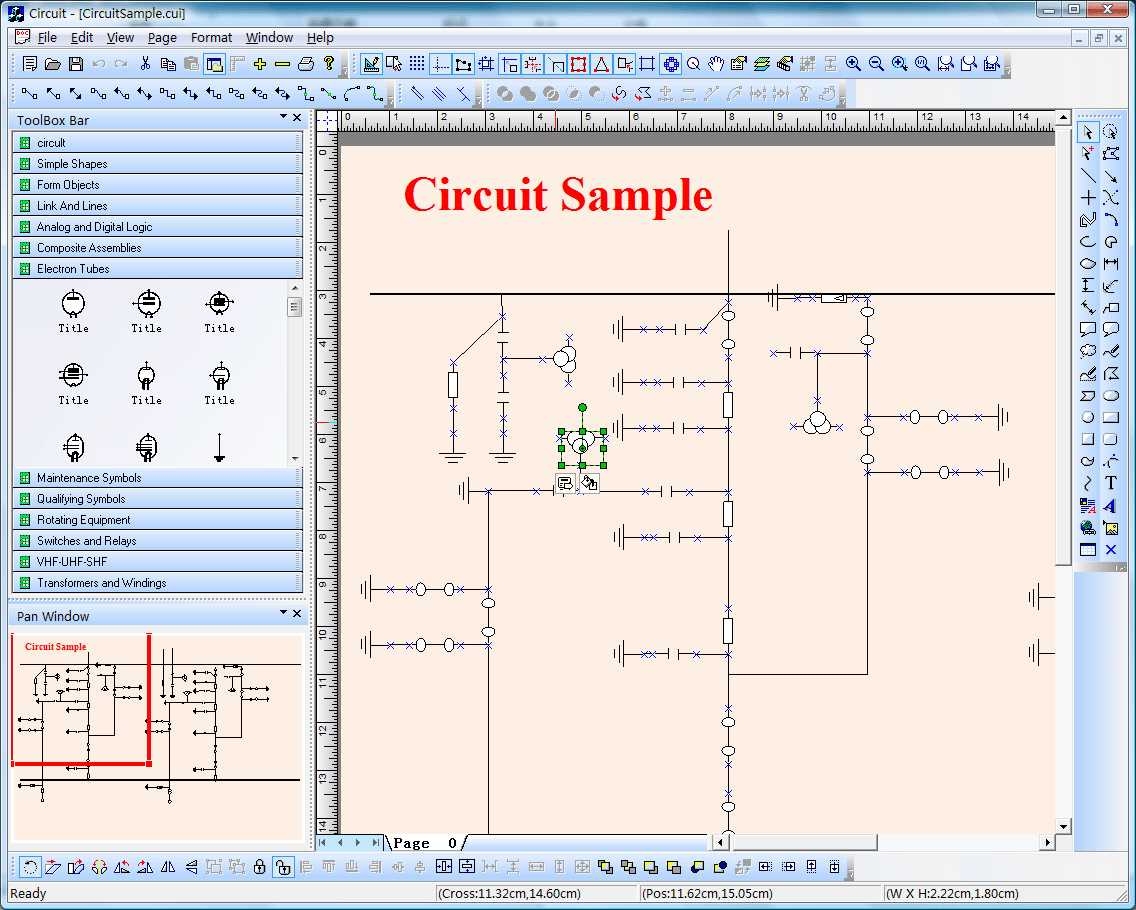This screenshot has height=910, width=1136.
Task: Select the Line drawing tool
Action: (x=1088, y=175)
